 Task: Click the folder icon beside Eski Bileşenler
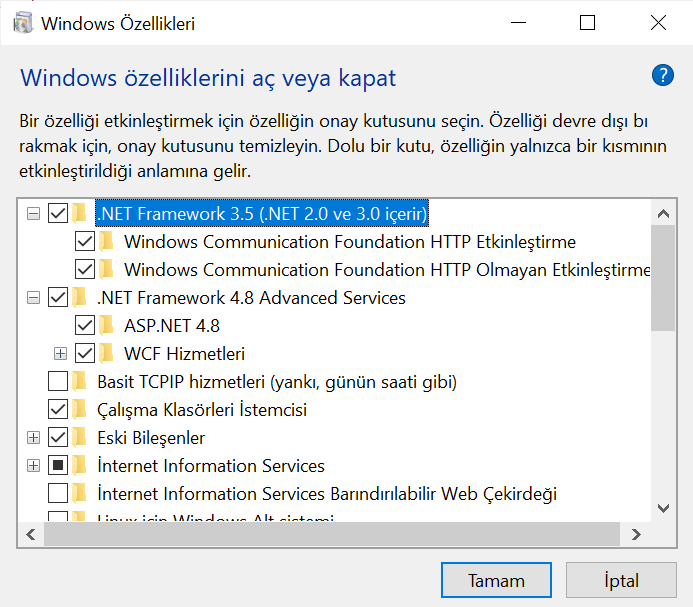pos(80,438)
